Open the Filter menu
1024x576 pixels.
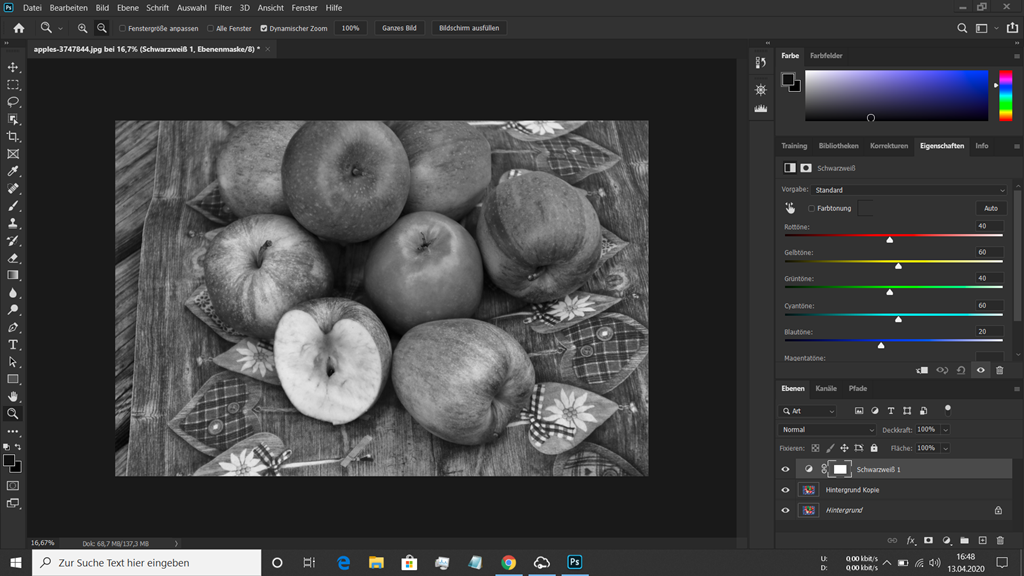tap(223, 8)
